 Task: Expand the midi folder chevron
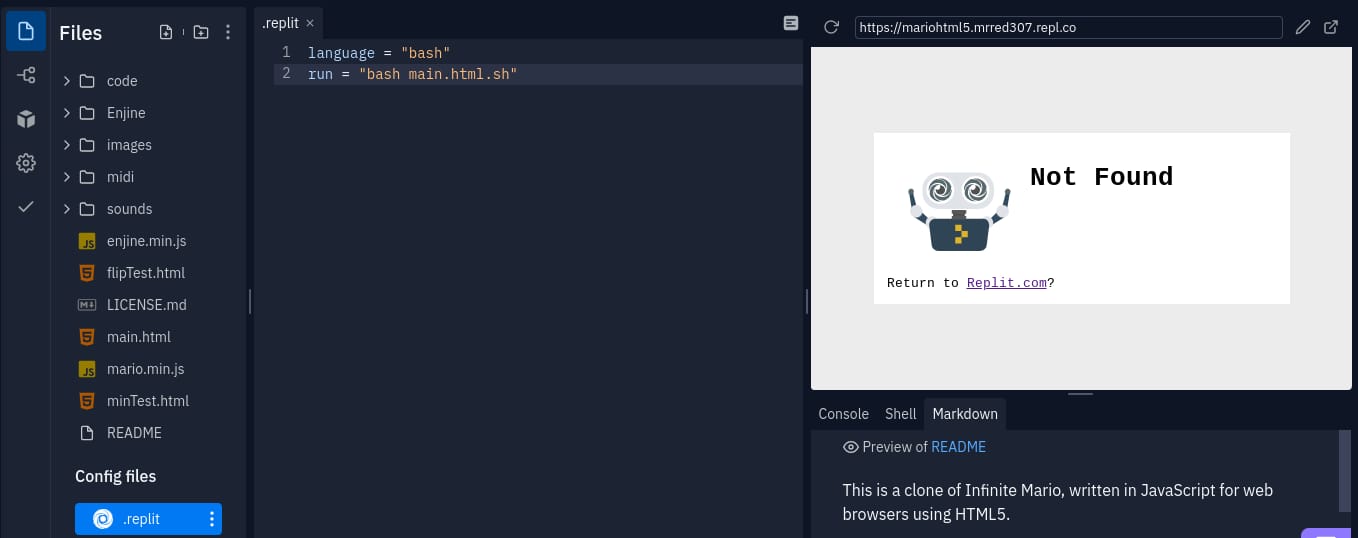[66, 177]
